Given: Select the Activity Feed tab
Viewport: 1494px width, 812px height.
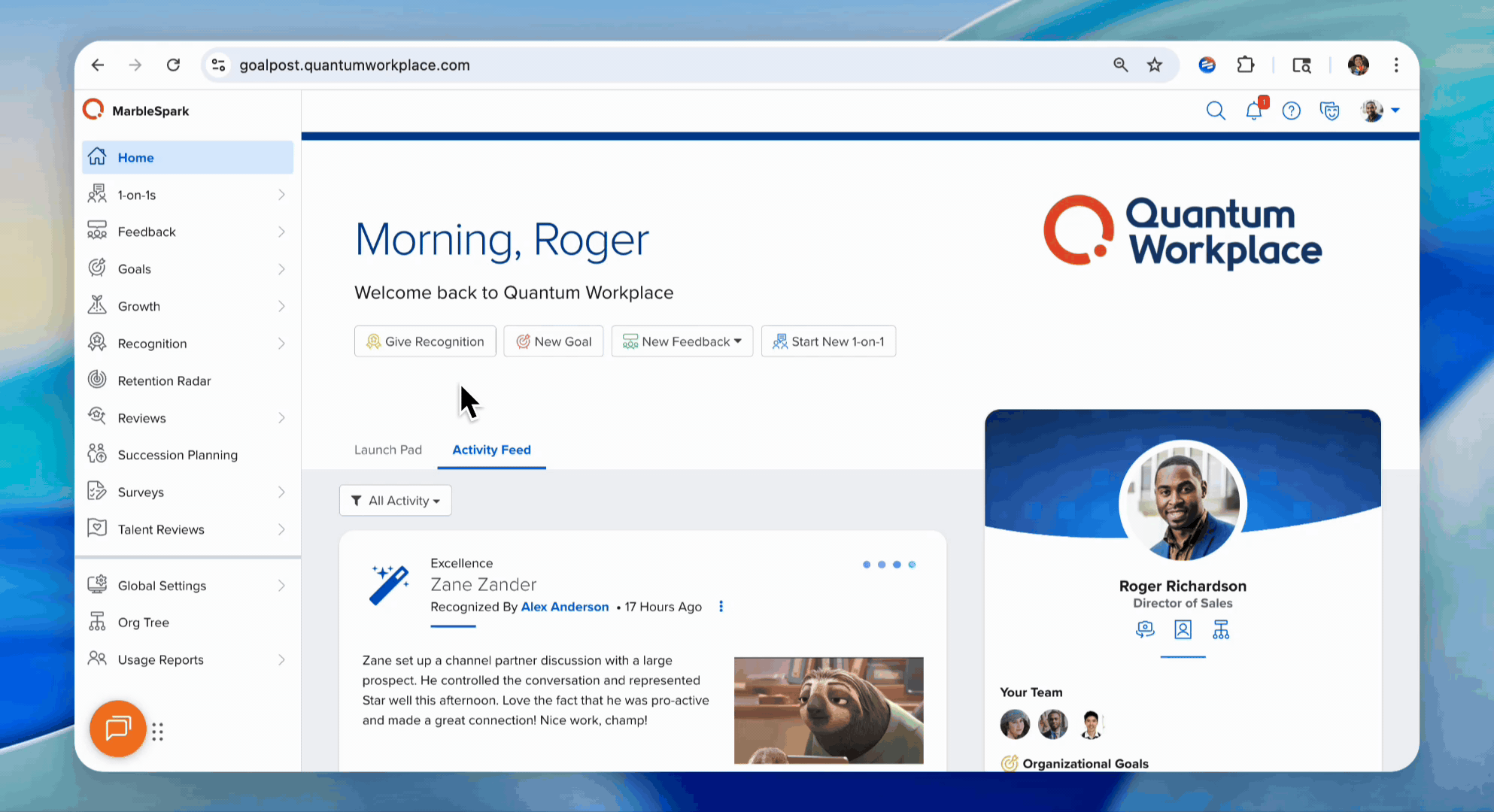Looking at the screenshot, I should (491, 450).
